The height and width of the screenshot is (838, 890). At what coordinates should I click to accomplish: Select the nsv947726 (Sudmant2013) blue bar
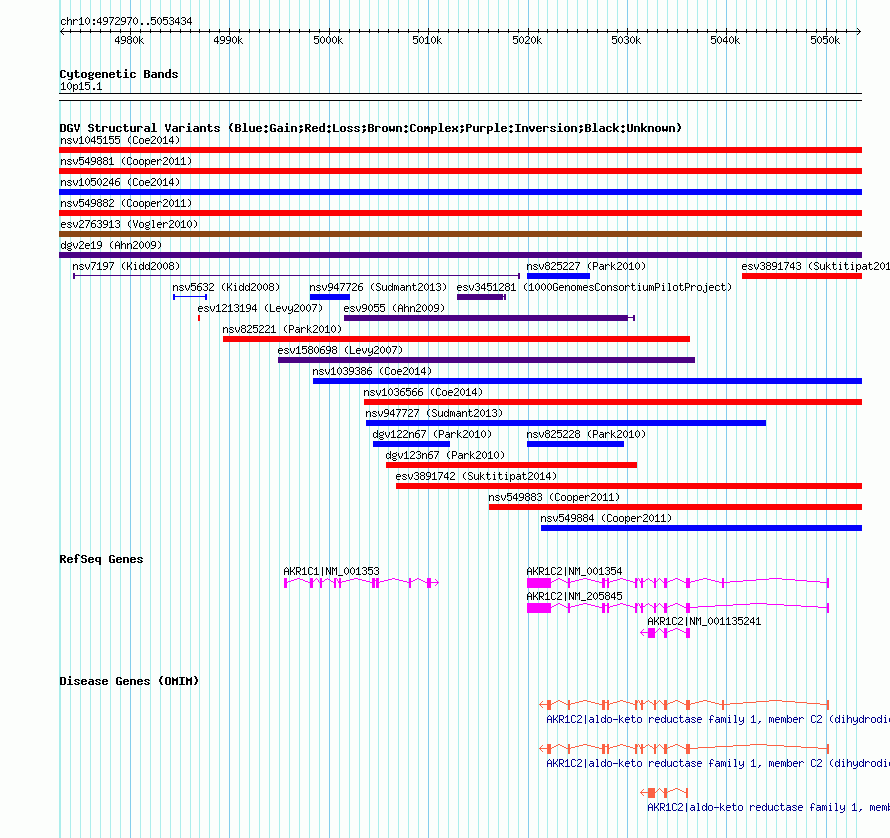(330, 297)
